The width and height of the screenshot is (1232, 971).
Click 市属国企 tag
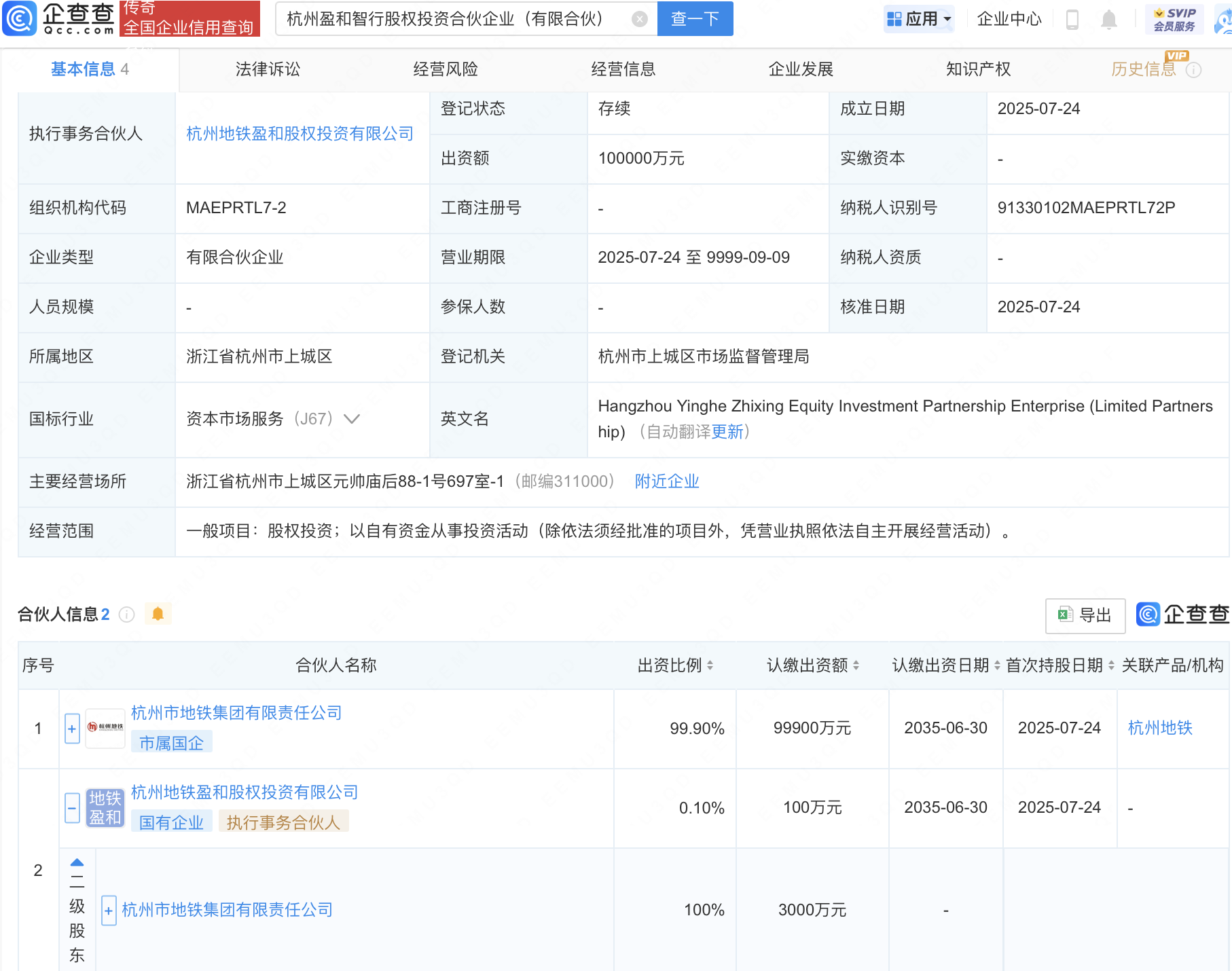pyautogui.click(x=172, y=743)
